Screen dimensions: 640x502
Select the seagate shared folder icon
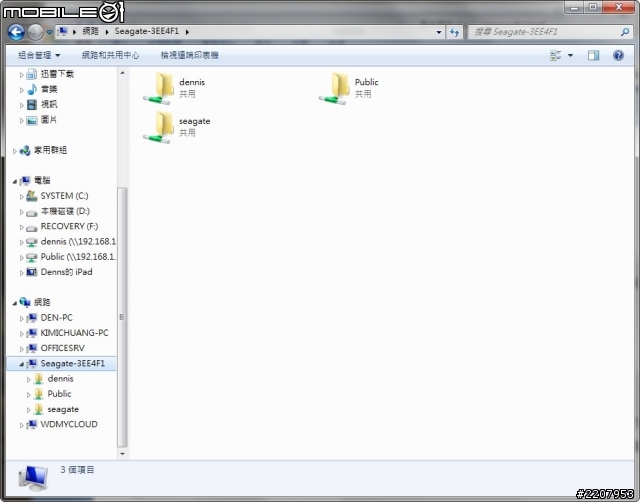point(159,127)
